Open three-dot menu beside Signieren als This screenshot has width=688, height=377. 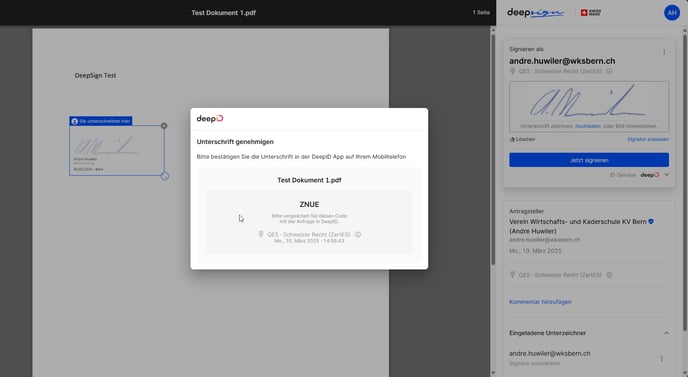(664, 52)
